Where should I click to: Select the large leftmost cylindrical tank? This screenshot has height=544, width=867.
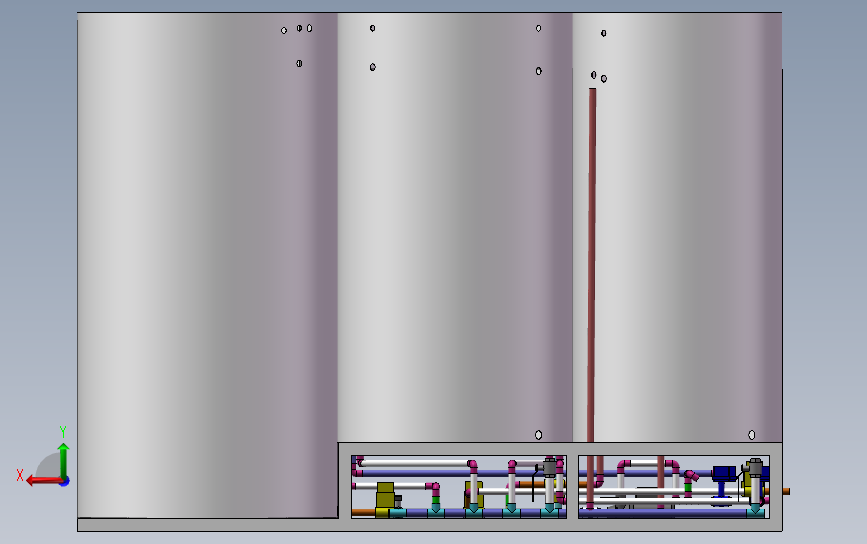click(207, 265)
